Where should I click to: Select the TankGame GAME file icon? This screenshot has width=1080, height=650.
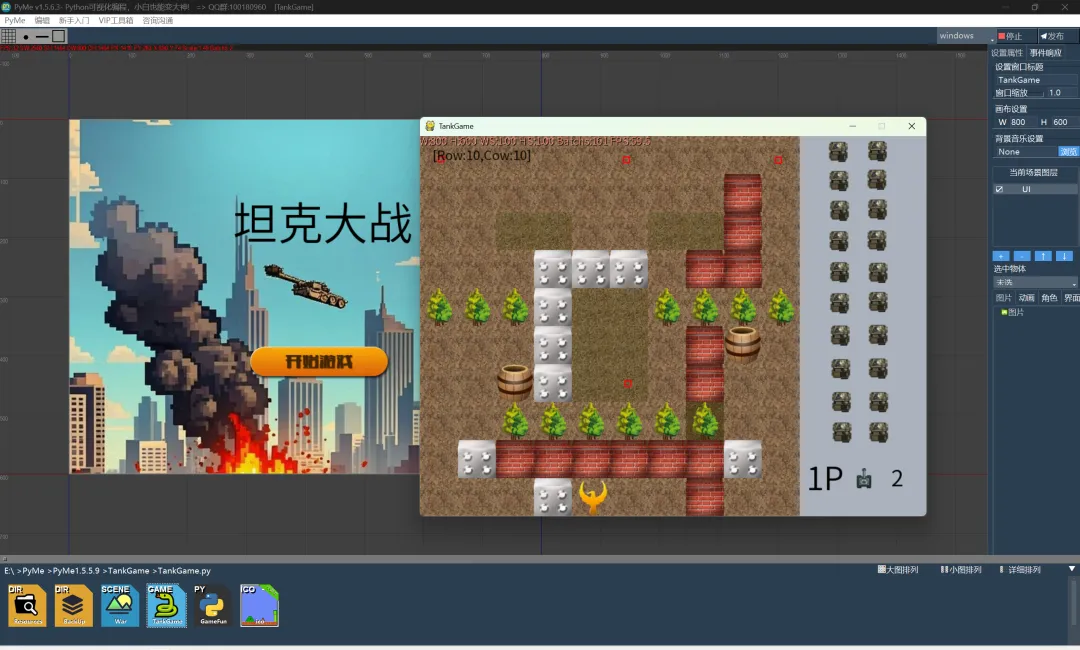(166, 605)
